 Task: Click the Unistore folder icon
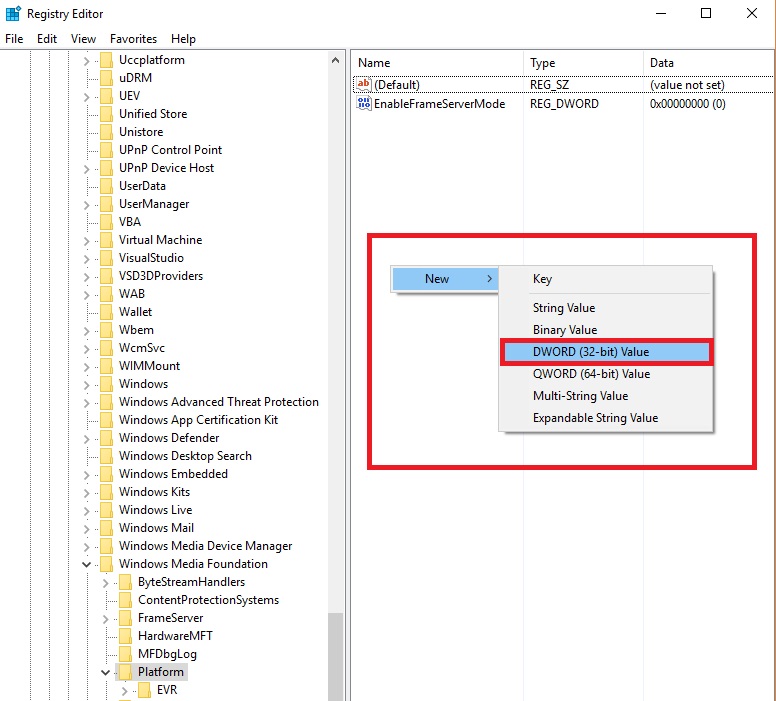click(x=106, y=132)
